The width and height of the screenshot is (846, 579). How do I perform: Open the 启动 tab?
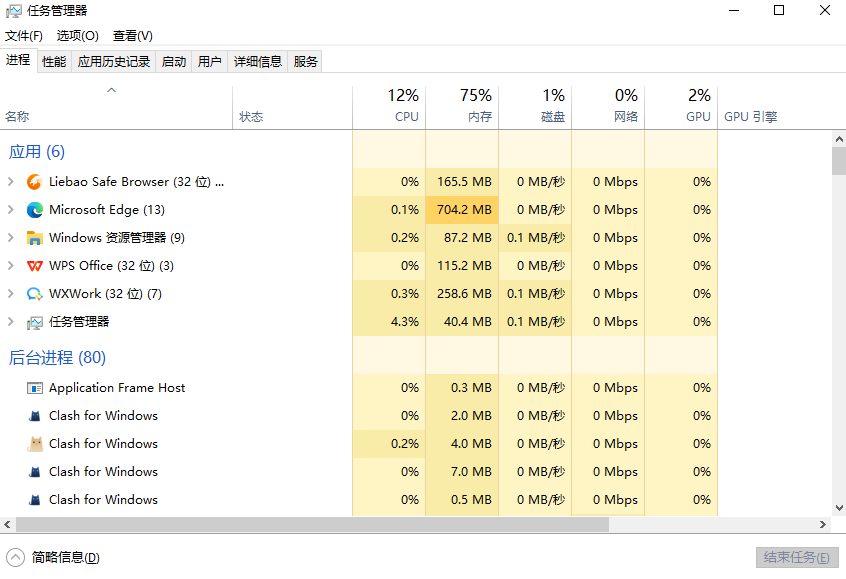174,62
